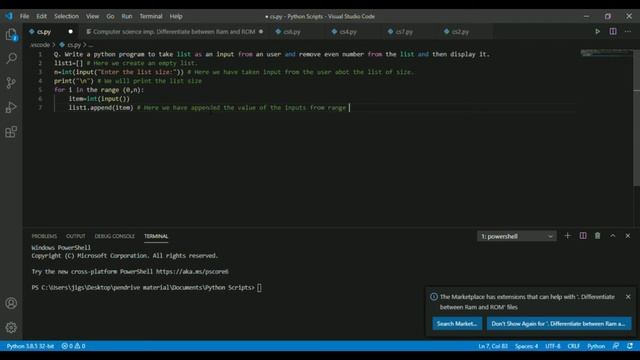Click code line 'item=int(input())'
The height and width of the screenshot is (360, 640).
click(x=99, y=99)
